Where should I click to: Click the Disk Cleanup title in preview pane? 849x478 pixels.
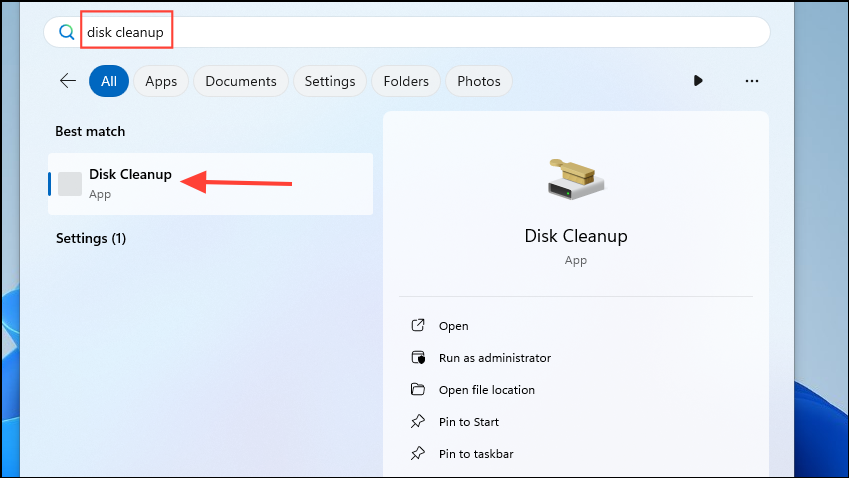pyautogui.click(x=576, y=236)
